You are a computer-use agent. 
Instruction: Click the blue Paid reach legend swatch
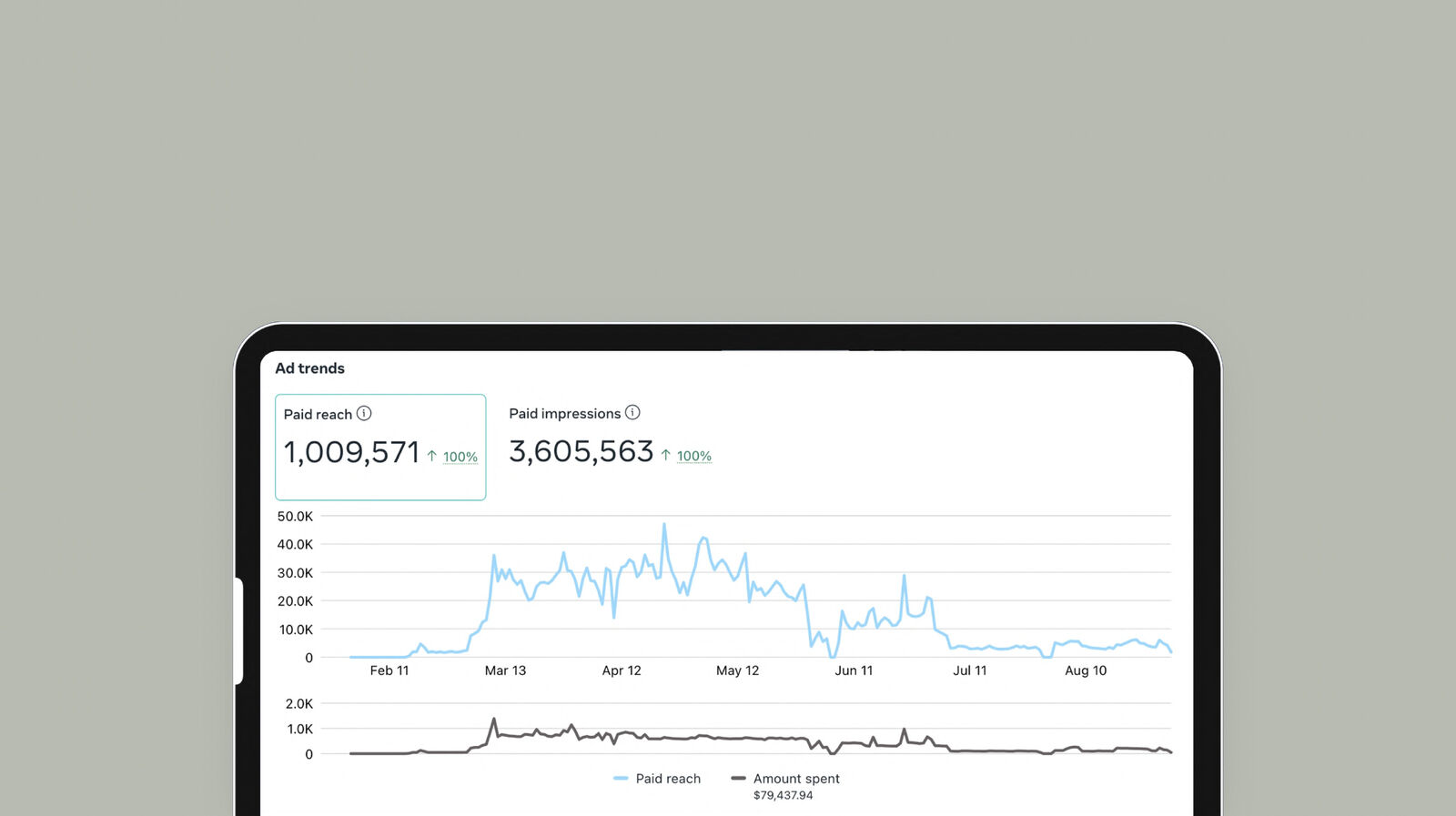tap(621, 779)
